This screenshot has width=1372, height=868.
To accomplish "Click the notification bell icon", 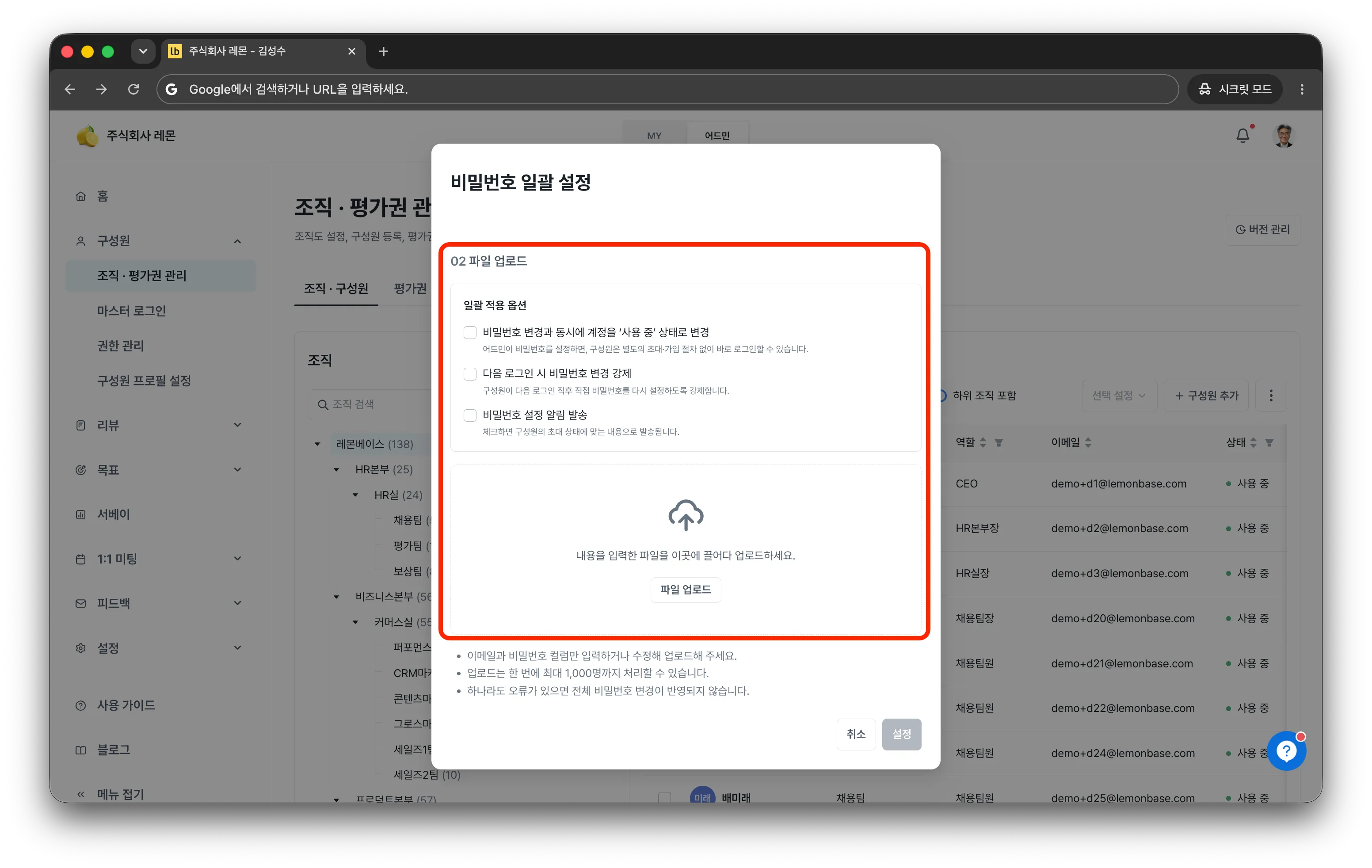I will click(1242, 136).
